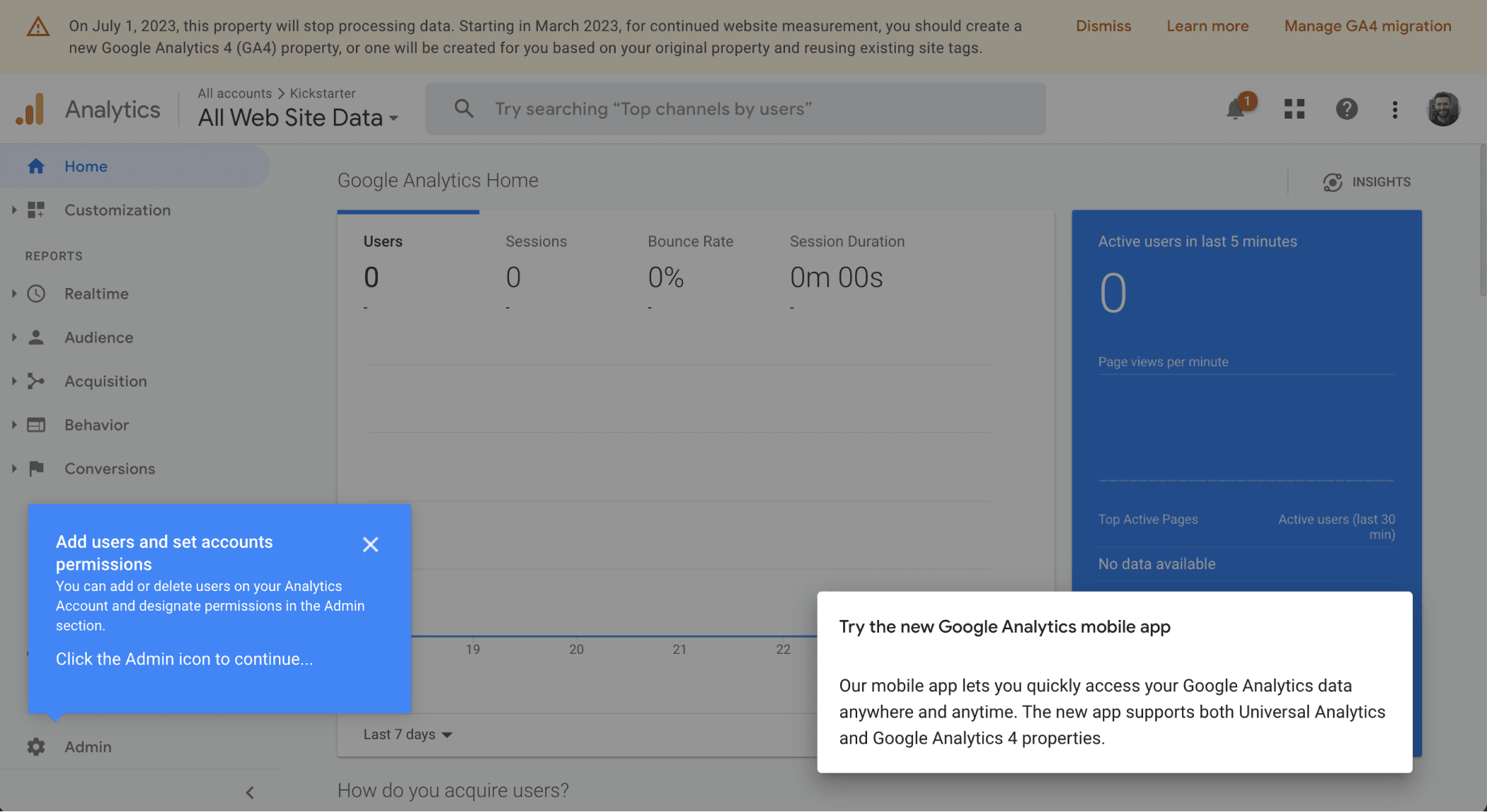Click the Home house icon
The height and width of the screenshot is (812, 1487).
pos(36,166)
